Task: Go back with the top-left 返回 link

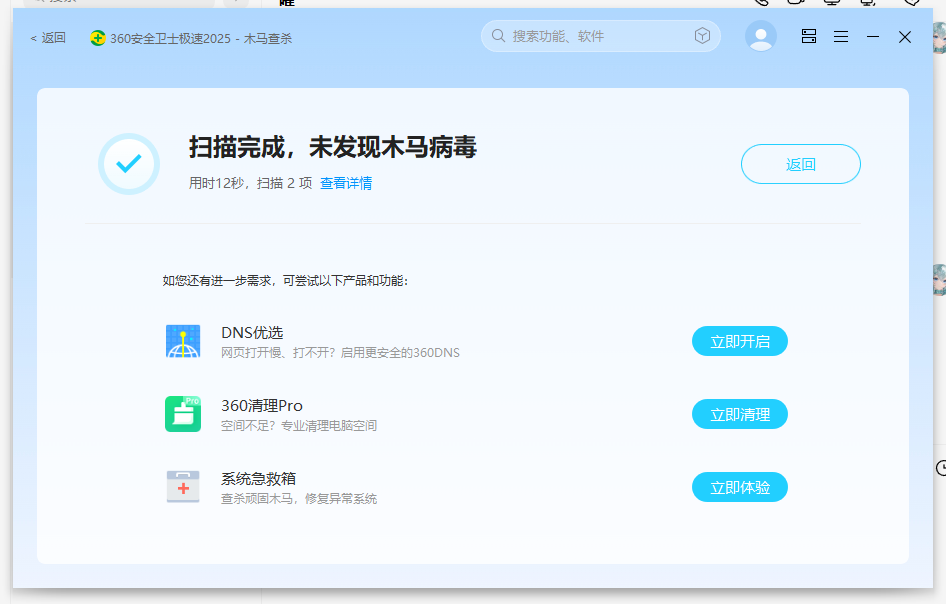Action: (x=48, y=38)
